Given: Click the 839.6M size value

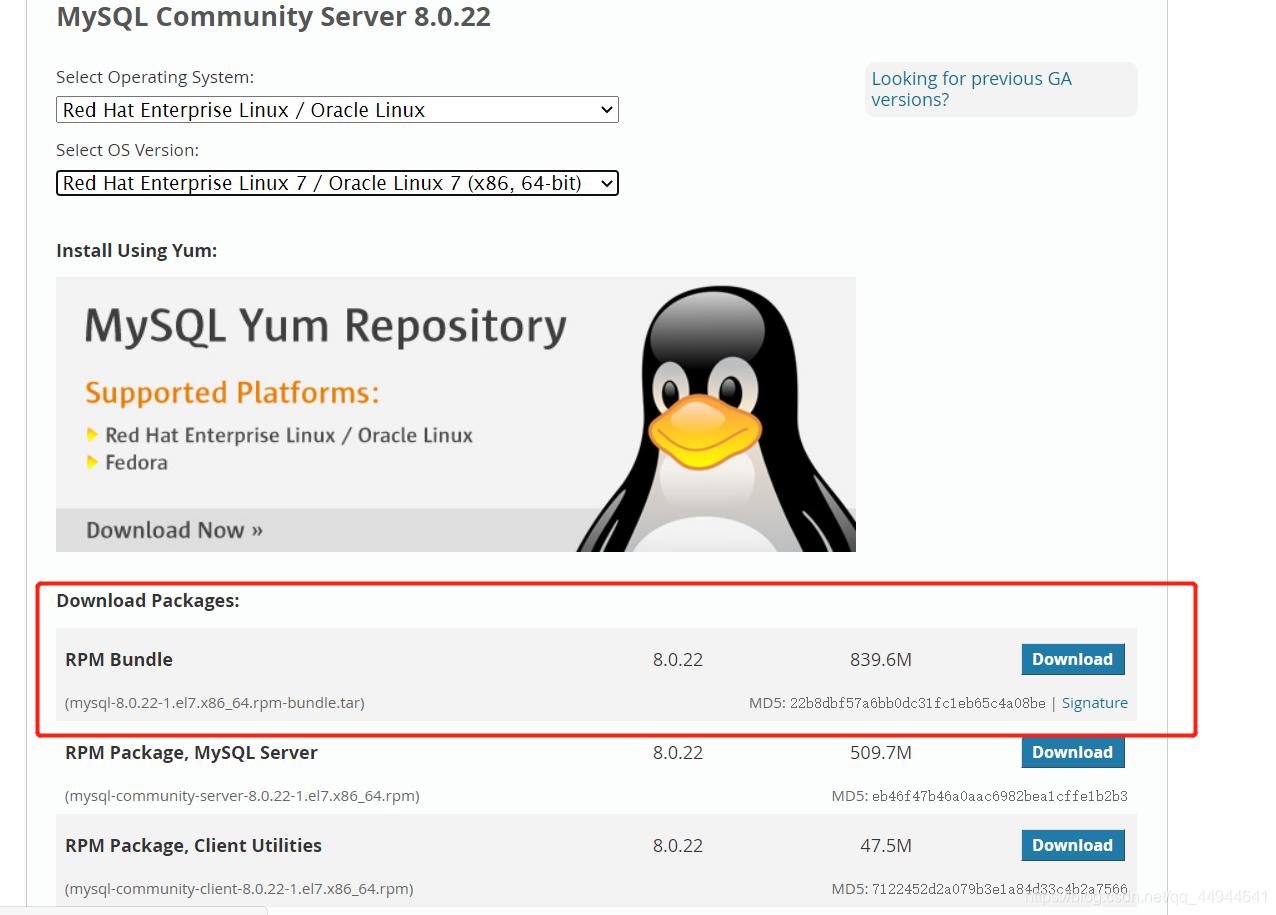Looking at the screenshot, I should 881,660.
